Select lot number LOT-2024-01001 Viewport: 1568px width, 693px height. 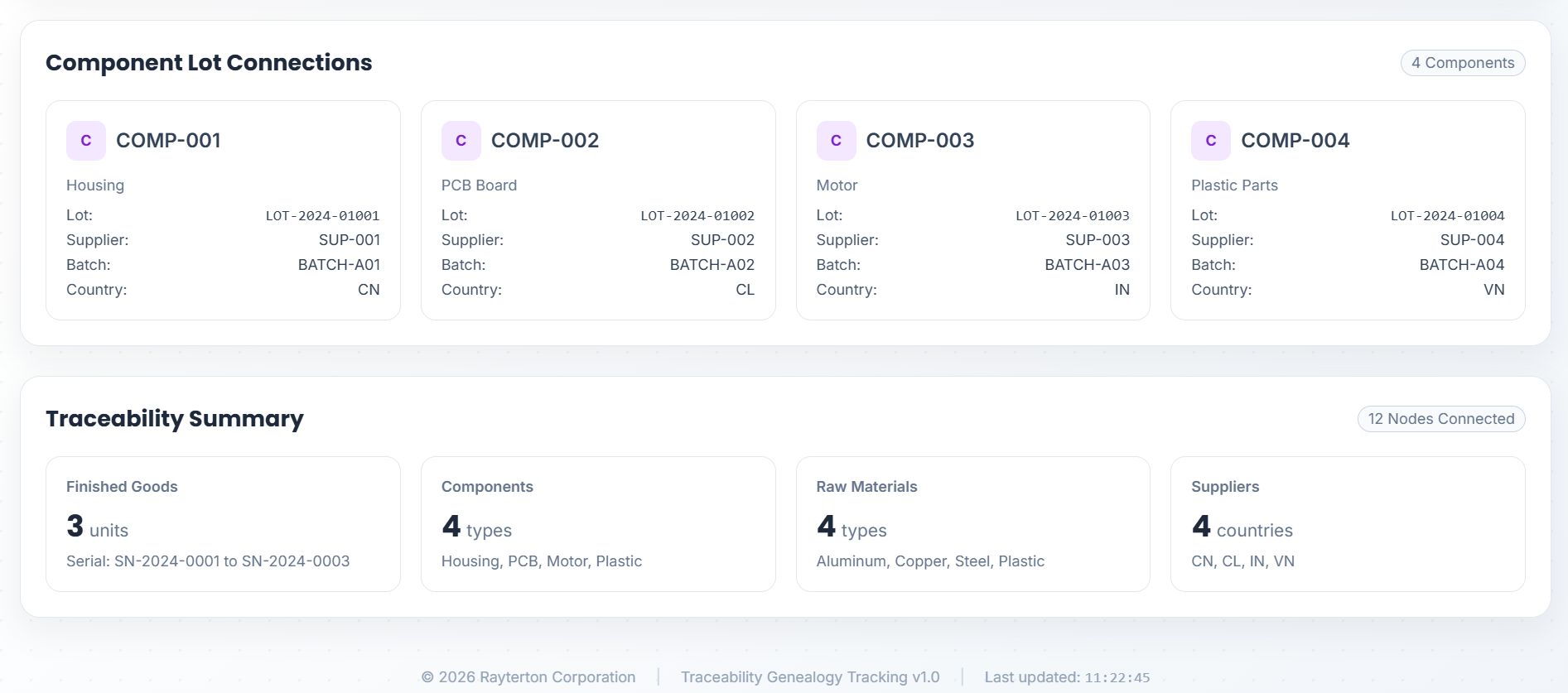322,216
